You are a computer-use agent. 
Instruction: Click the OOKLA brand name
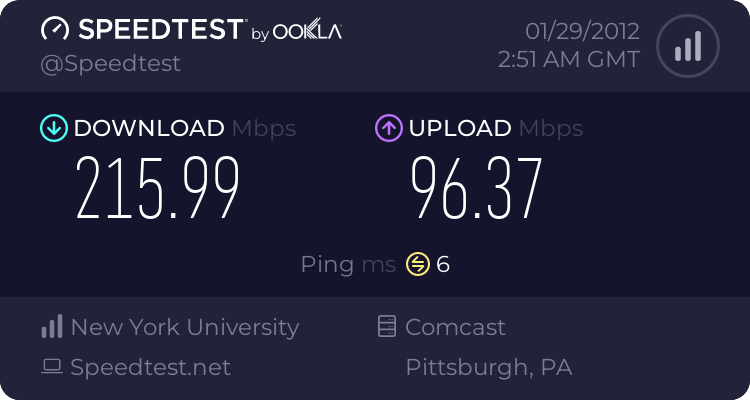tap(308, 32)
